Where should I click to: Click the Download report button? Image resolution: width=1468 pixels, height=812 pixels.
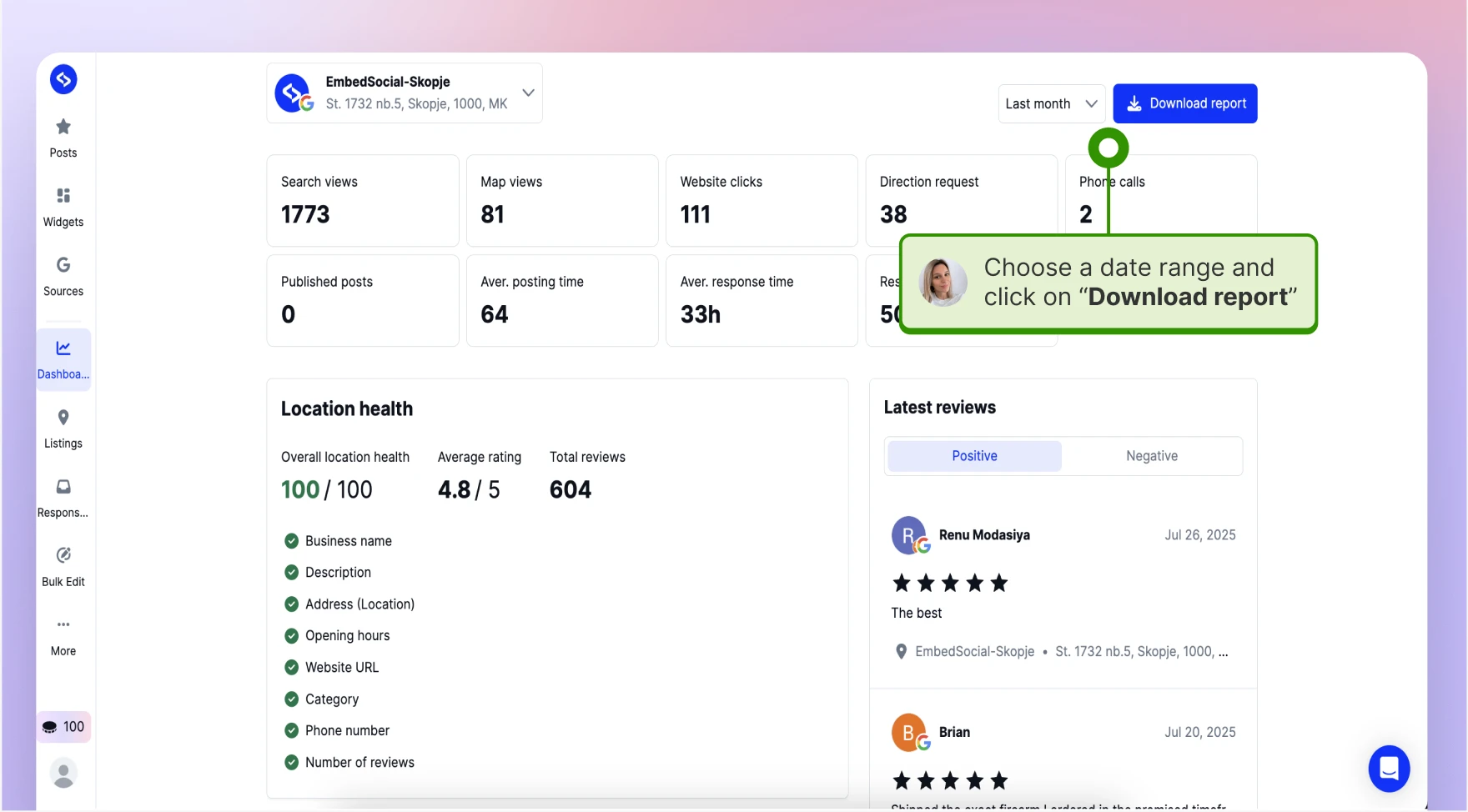tap(1185, 103)
